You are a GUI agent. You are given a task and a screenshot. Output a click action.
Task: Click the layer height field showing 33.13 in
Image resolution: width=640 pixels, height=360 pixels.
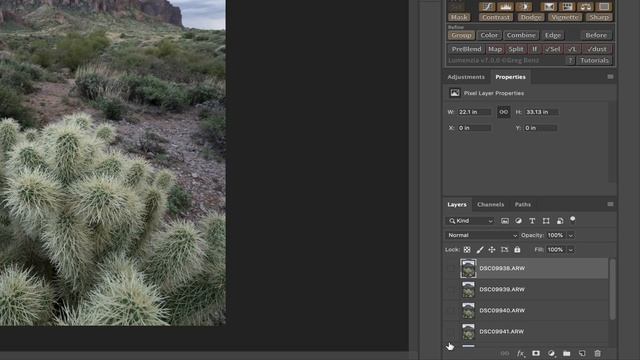coord(541,112)
